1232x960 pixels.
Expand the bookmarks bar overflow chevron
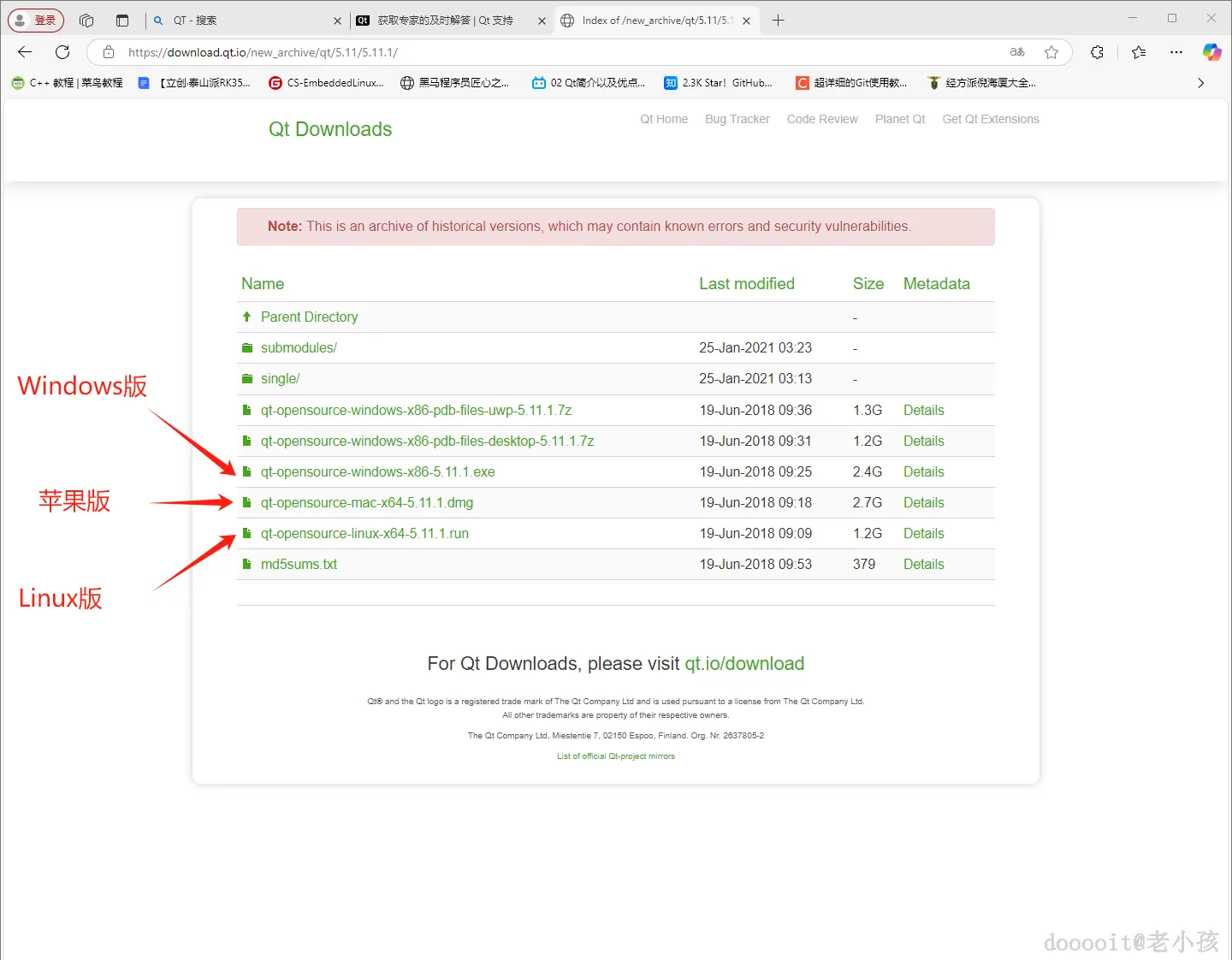coord(1200,83)
